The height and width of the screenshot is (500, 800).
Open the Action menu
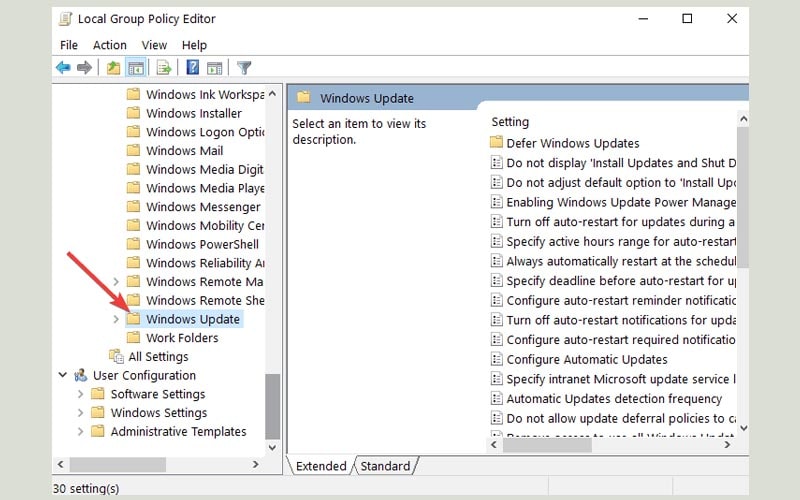(x=110, y=45)
